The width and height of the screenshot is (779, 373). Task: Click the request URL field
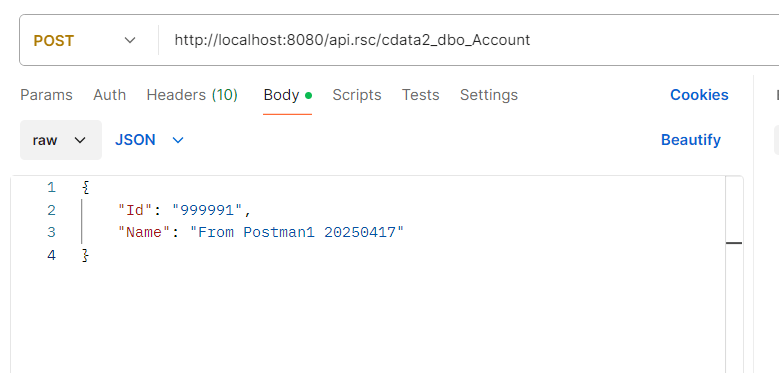click(x=467, y=40)
